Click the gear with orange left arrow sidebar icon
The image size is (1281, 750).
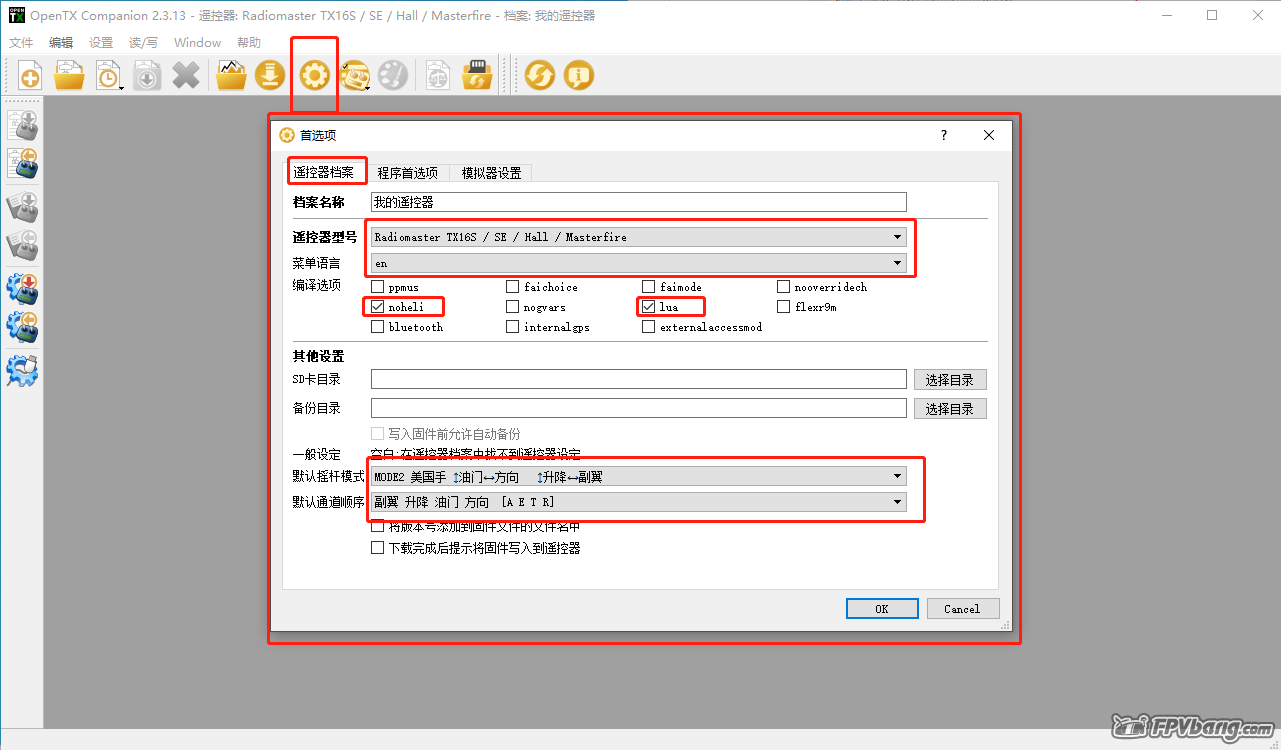tap(22, 328)
